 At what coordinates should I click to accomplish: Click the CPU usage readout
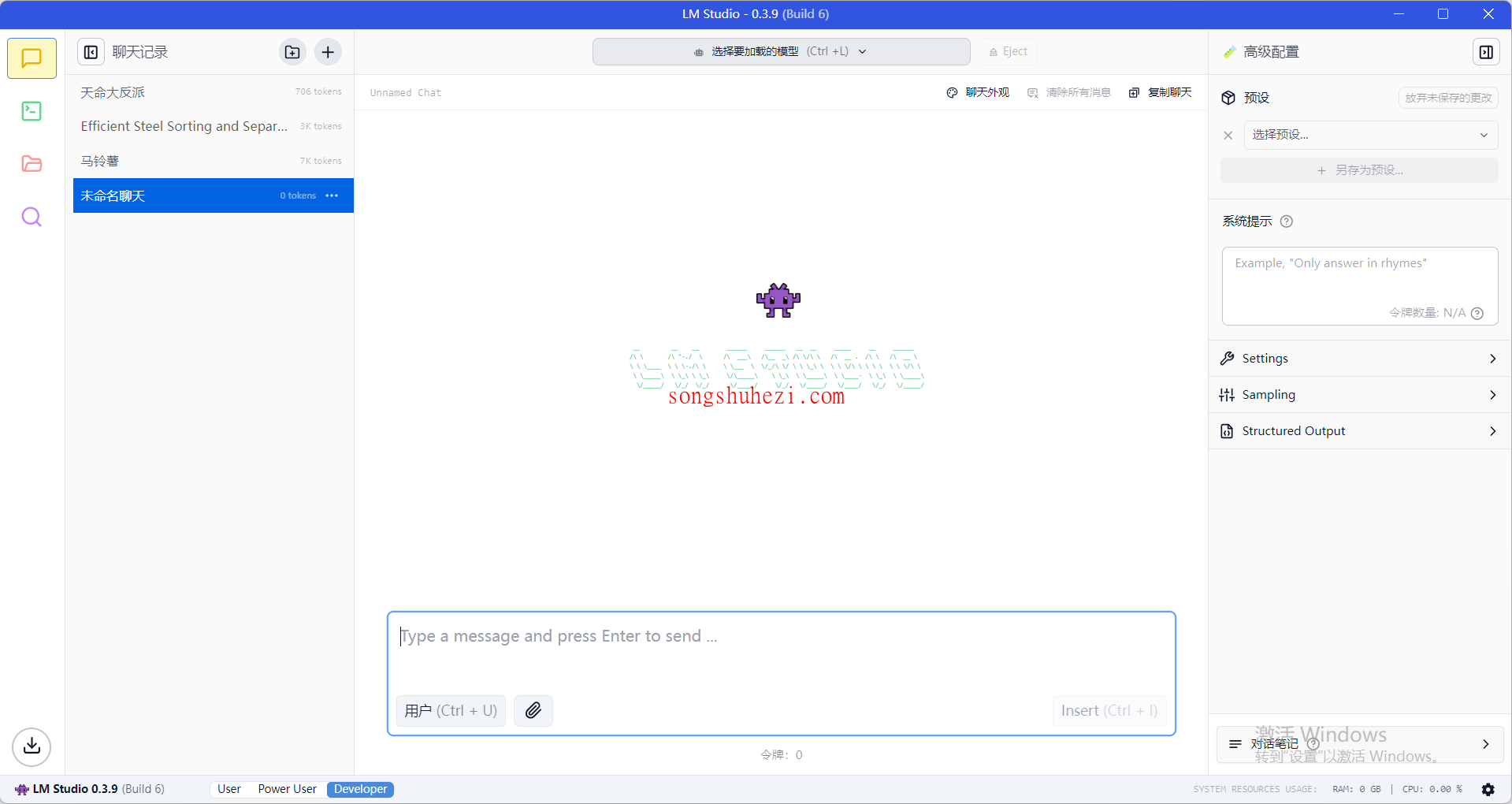[x=1432, y=789]
